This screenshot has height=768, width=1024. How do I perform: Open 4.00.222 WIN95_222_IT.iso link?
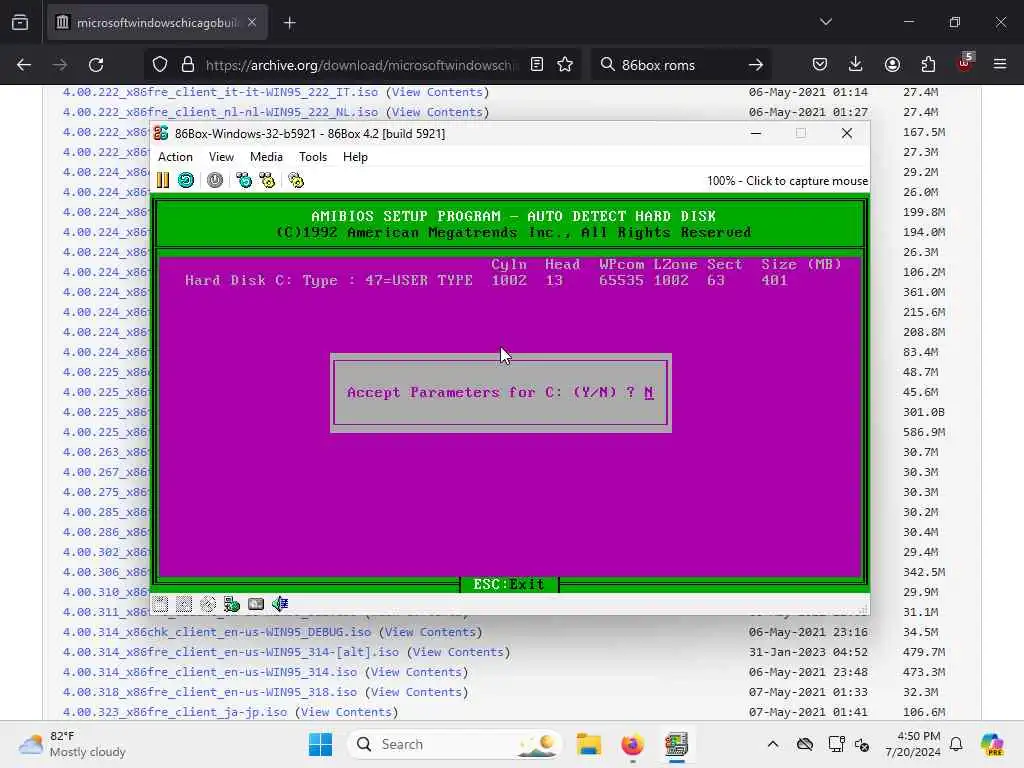point(220,92)
